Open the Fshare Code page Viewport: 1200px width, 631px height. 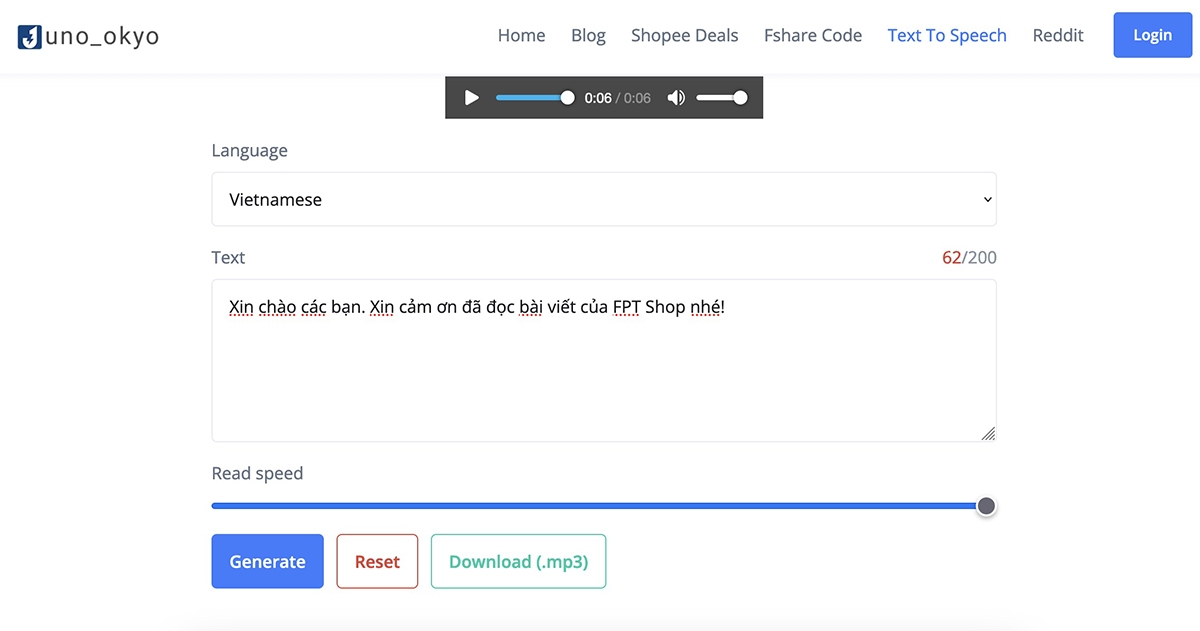pyautogui.click(x=813, y=35)
